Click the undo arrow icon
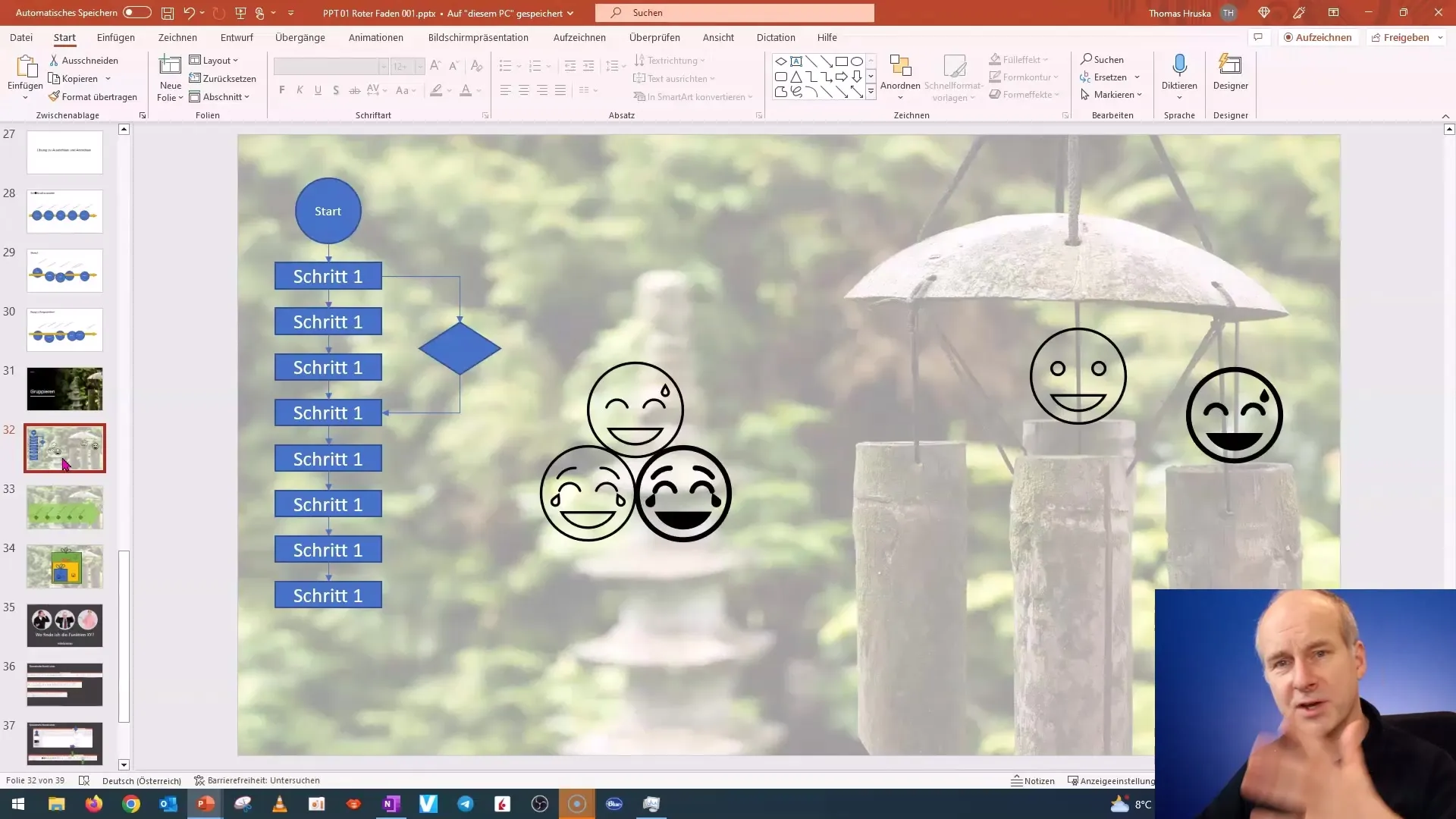Screen dimensions: 1456x819 coord(190,13)
